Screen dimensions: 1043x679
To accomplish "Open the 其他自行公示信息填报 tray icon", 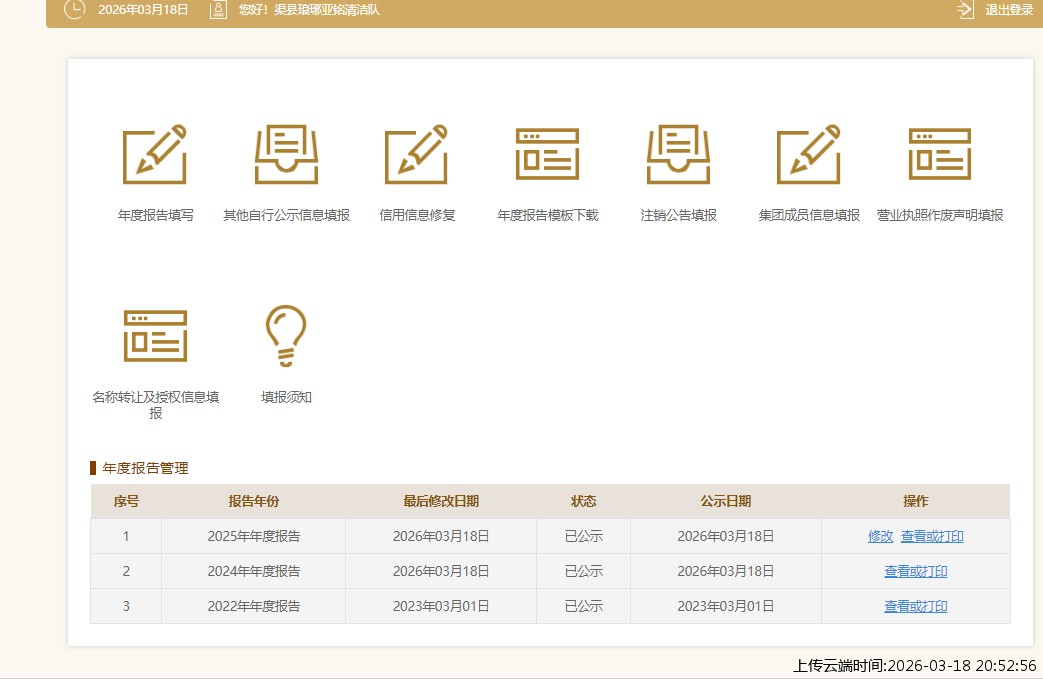I will point(286,155).
